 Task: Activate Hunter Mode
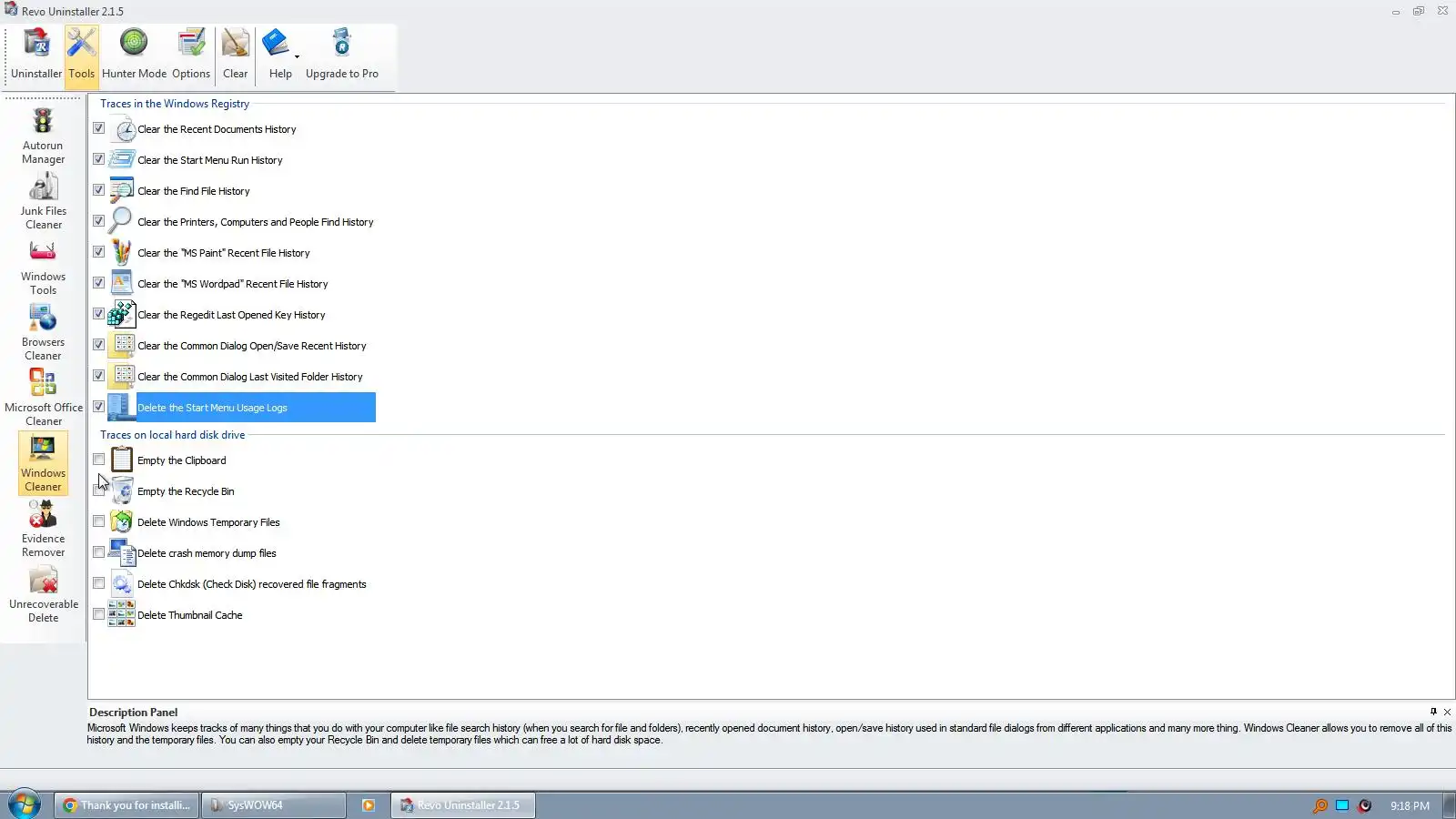(134, 55)
